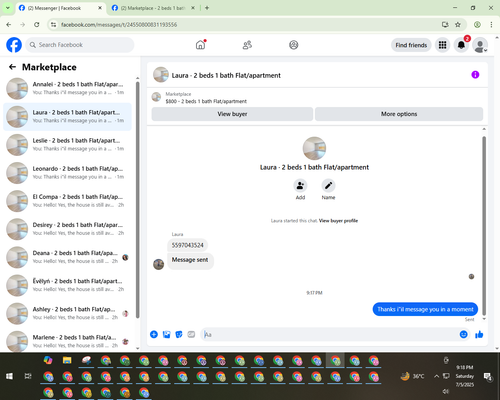500x400 pixels.
Task: Click the $800 listing title text
Action: pos(206,101)
